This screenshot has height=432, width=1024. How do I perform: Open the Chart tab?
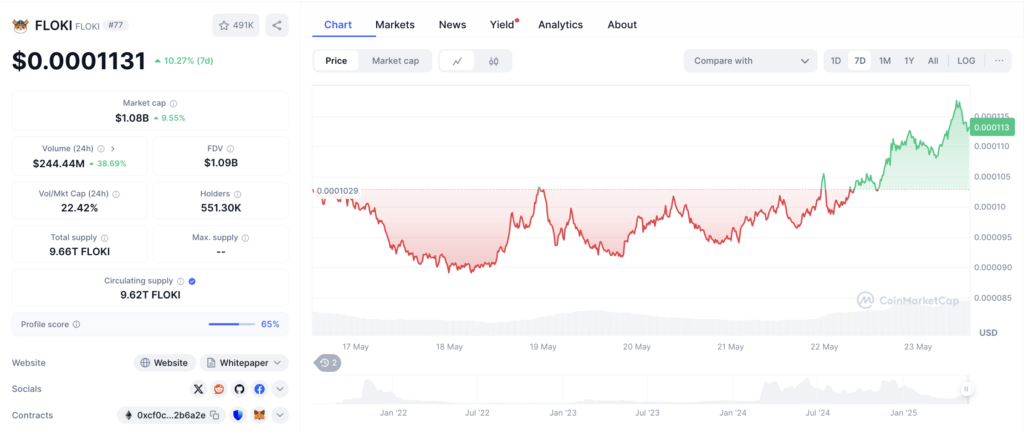tap(338, 25)
